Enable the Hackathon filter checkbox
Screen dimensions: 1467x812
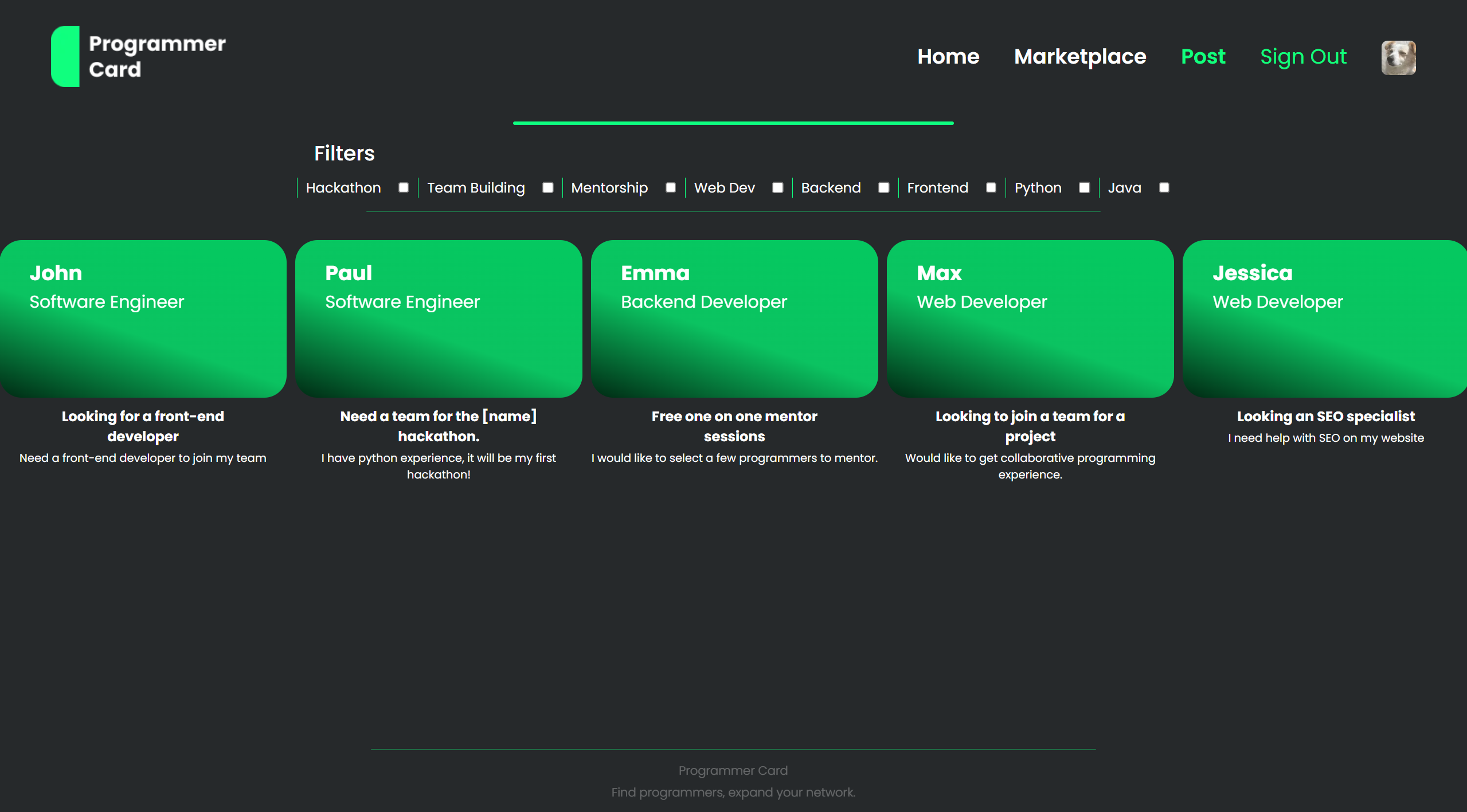click(x=404, y=187)
